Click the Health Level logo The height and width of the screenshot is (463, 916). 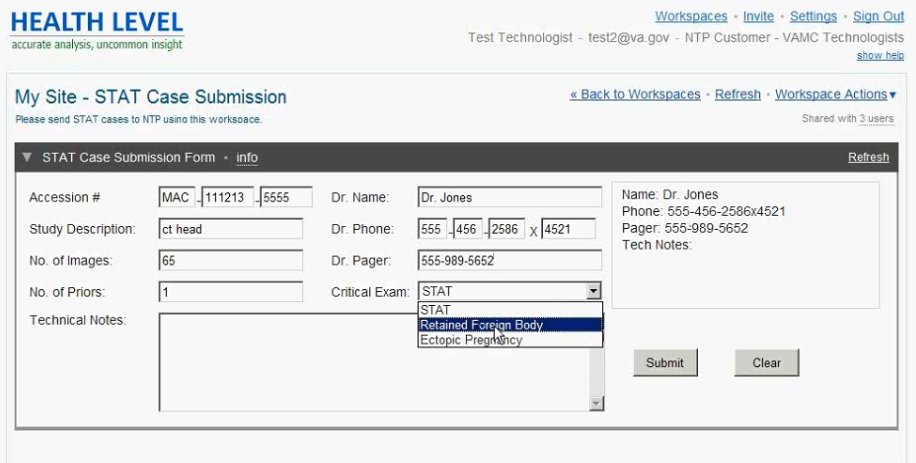coord(97,28)
